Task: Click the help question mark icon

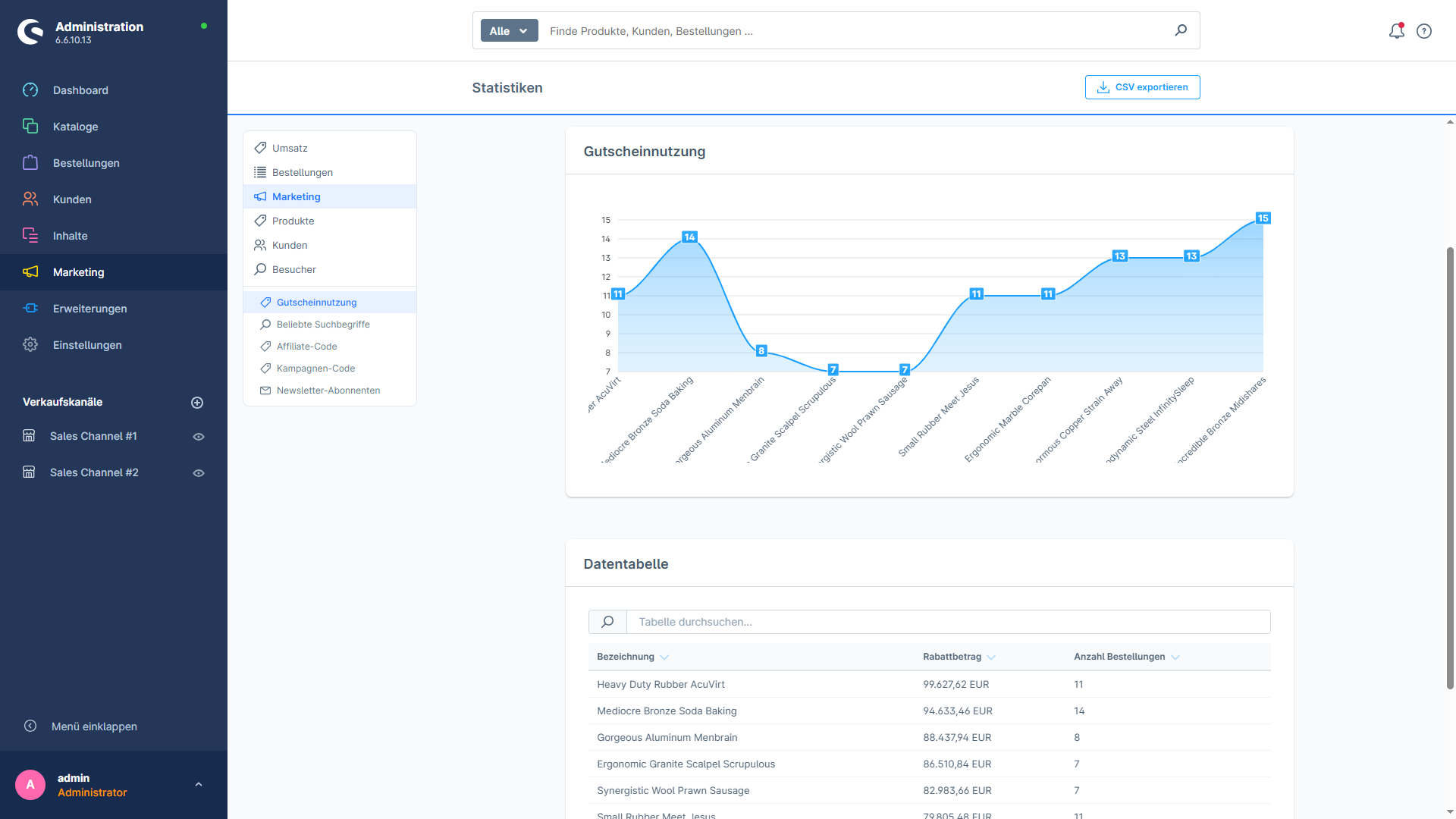Action: [1423, 30]
